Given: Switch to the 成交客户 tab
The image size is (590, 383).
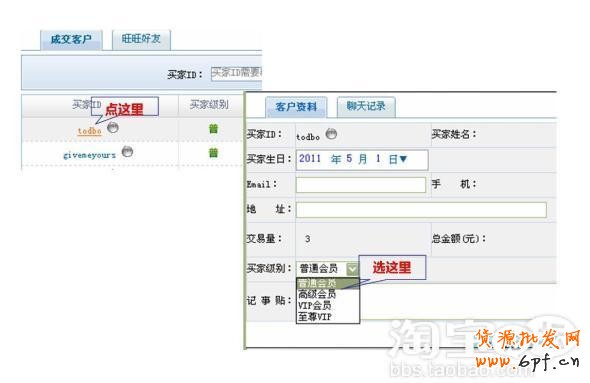Looking at the screenshot, I should pyautogui.click(x=71, y=40).
